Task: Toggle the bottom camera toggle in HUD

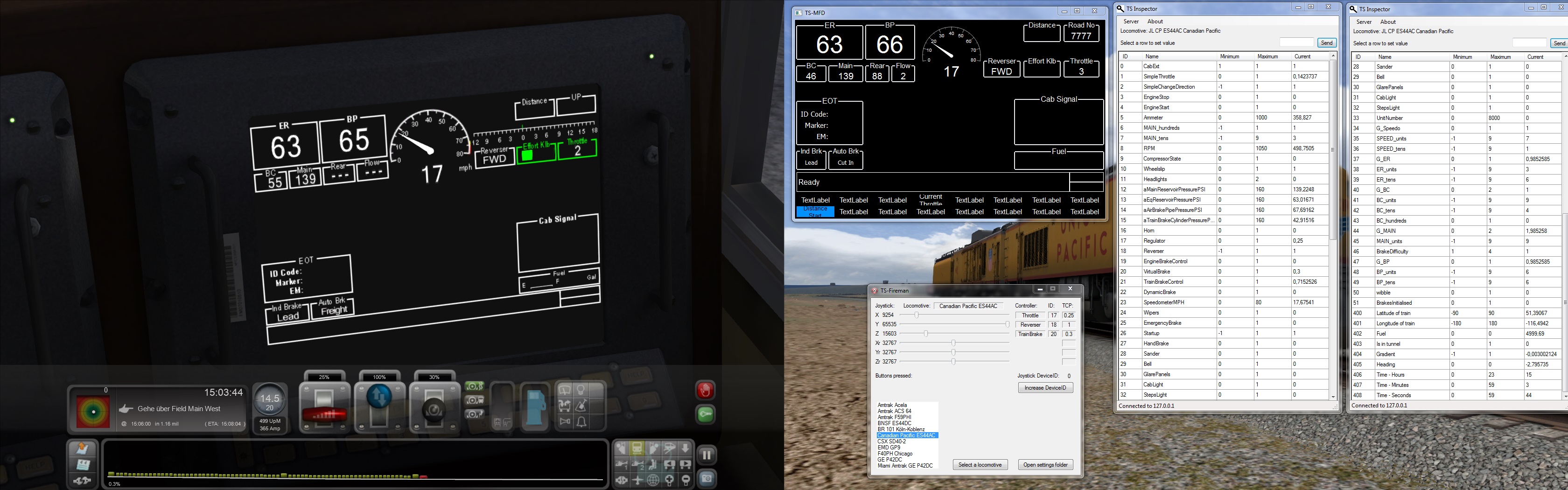Action: (x=474, y=414)
